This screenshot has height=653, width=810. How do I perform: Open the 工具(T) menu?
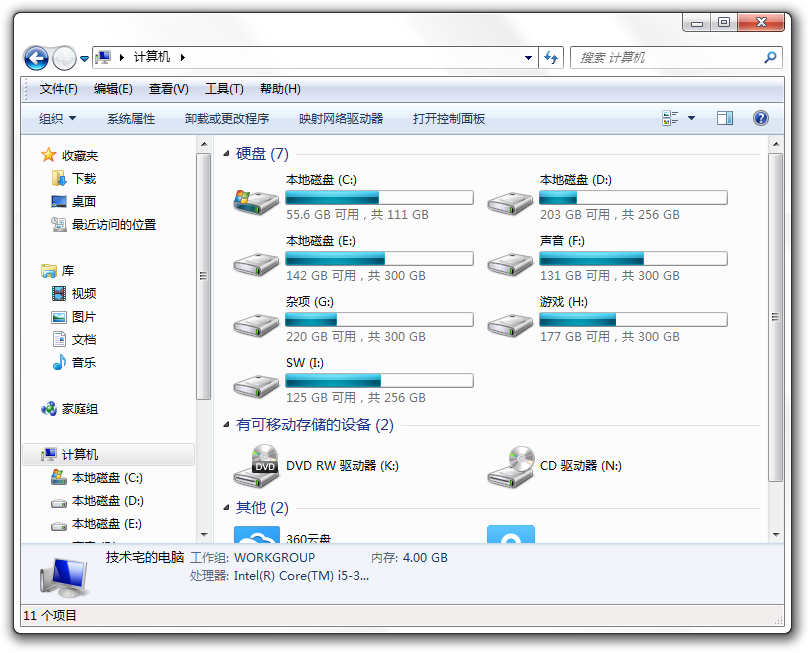(224, 89)
